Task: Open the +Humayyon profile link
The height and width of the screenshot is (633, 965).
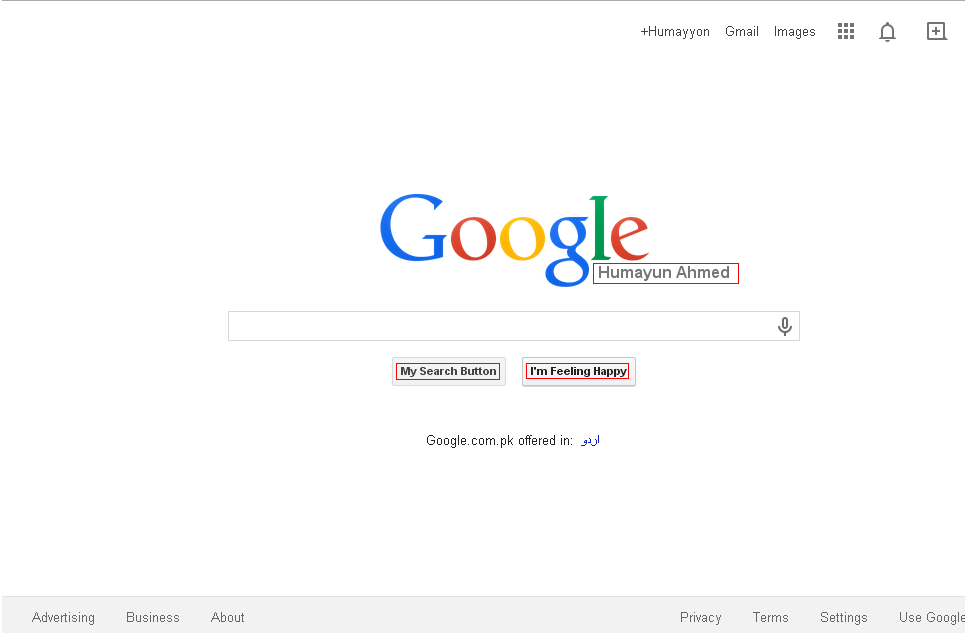Action: tap(675, 31)
